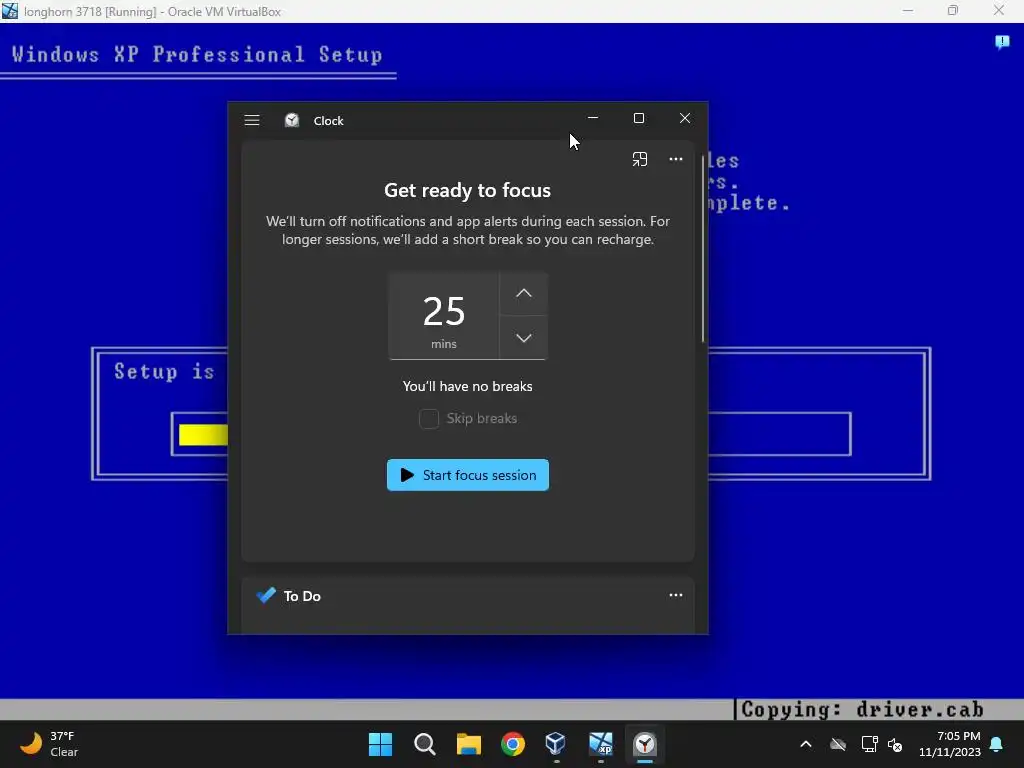Tick the Skip breaks checkbox
This screenshot has height=768, width=1024.
[x=429, y=419]
